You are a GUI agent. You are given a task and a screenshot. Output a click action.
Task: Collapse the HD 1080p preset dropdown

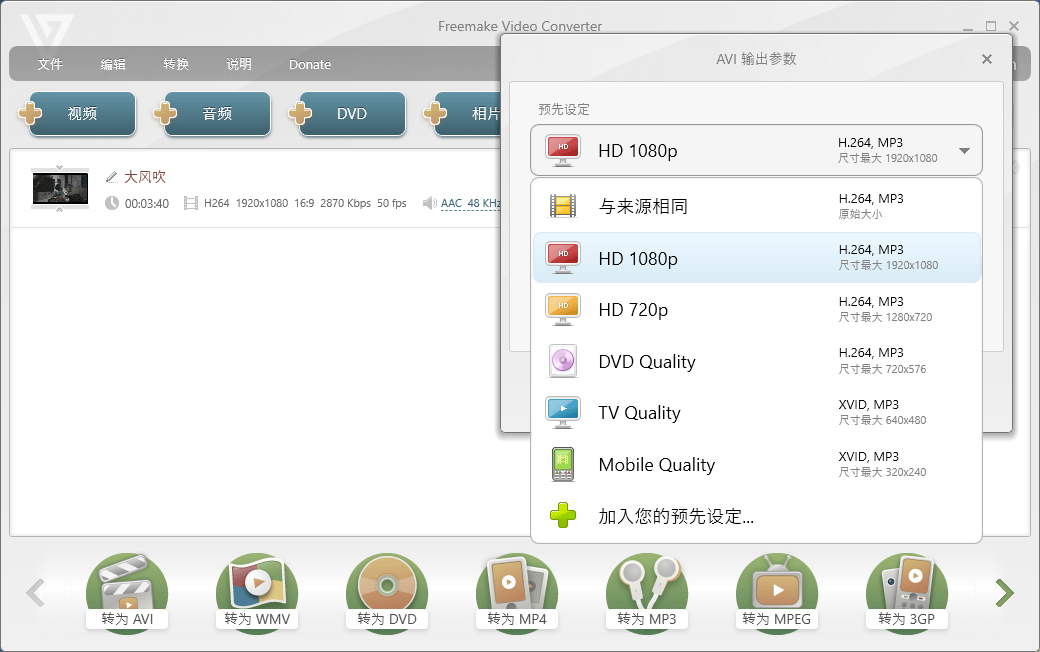[756, 151]
